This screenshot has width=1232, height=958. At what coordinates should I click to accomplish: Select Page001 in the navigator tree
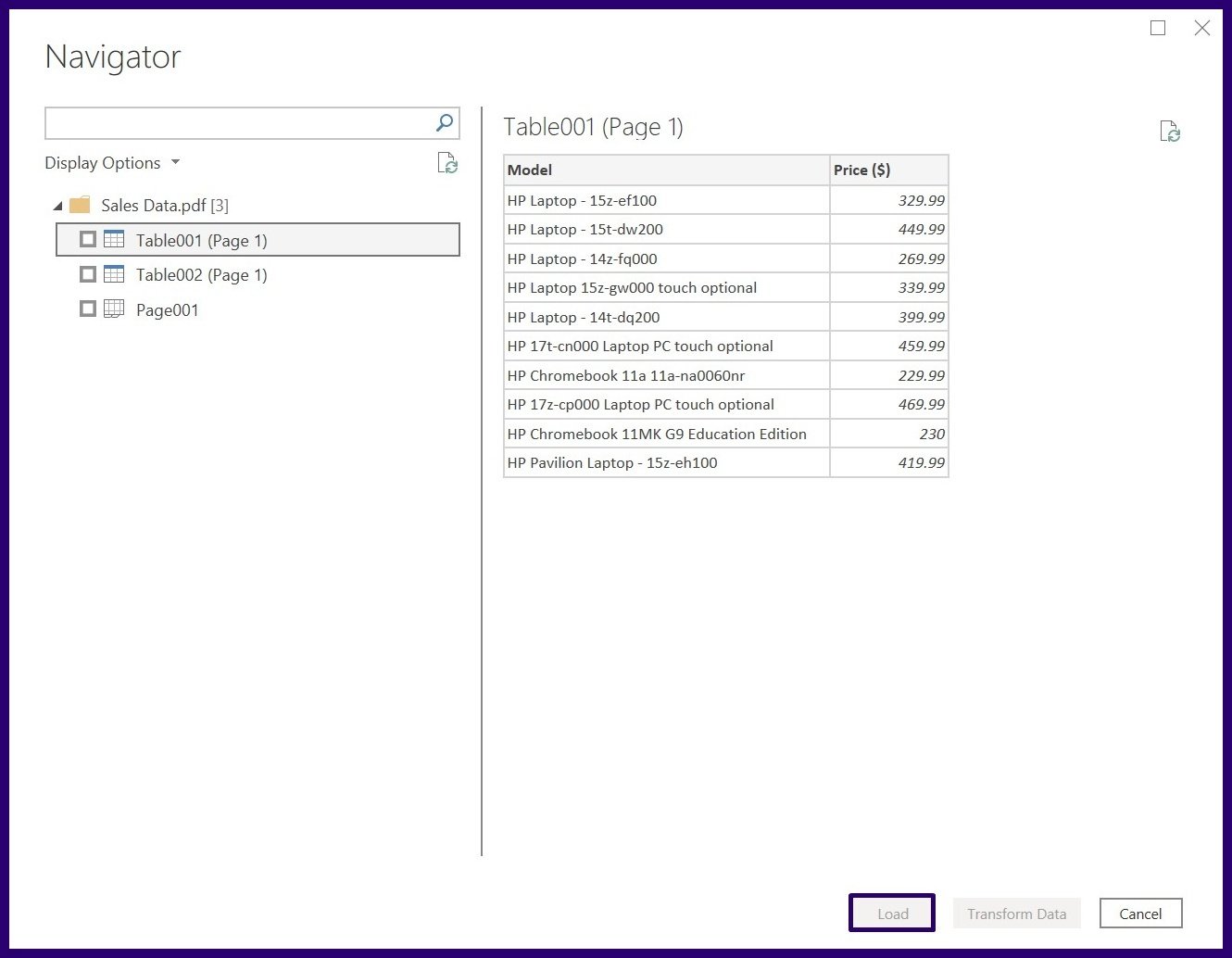click(167, 310)
